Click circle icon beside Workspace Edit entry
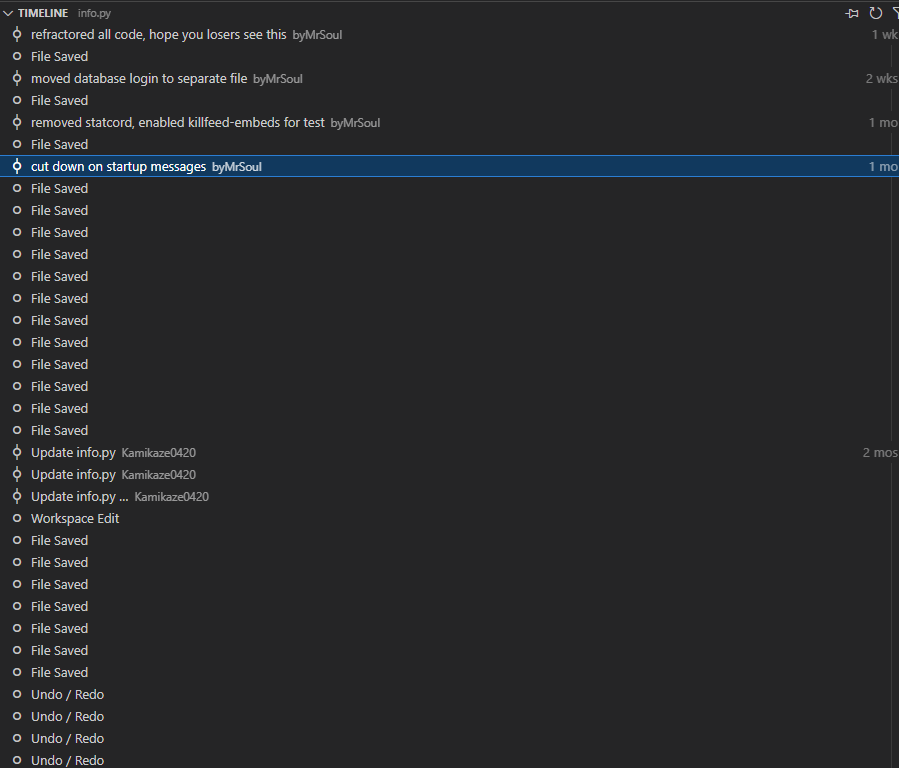The width and height of the screenshot is (899, 768). click(x=17, y=518)
